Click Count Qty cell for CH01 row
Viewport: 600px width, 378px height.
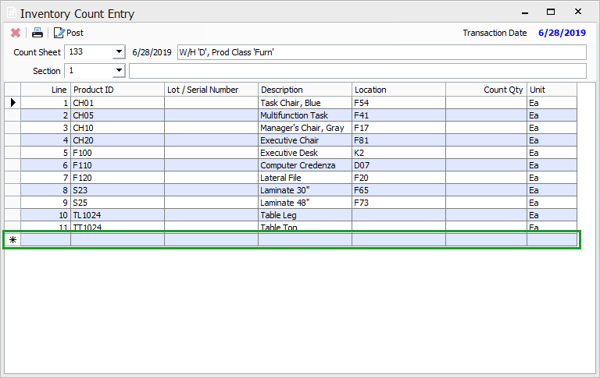[486, 103]
